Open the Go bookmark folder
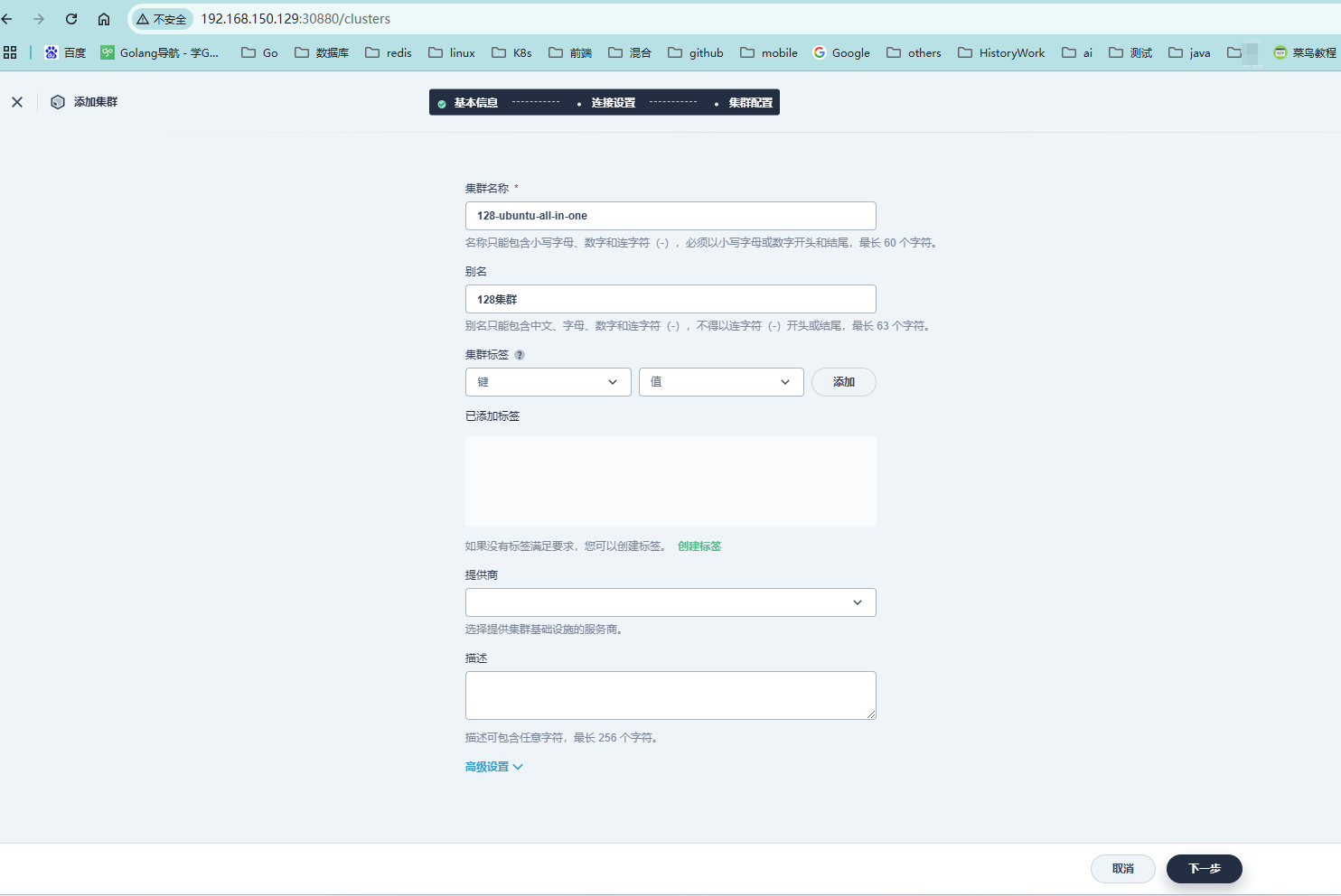The width and height of the screenshot is (1341, 896). coord(260,52)
